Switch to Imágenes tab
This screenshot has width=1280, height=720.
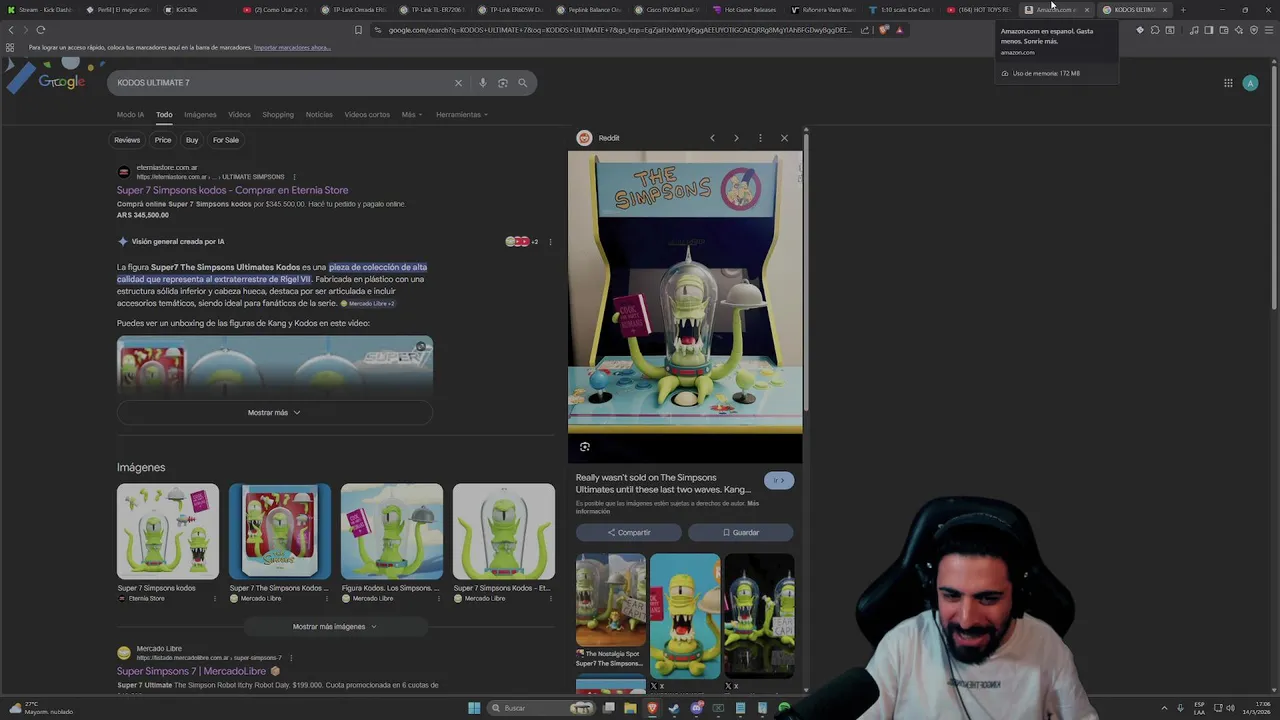click(x=200, y=115)
